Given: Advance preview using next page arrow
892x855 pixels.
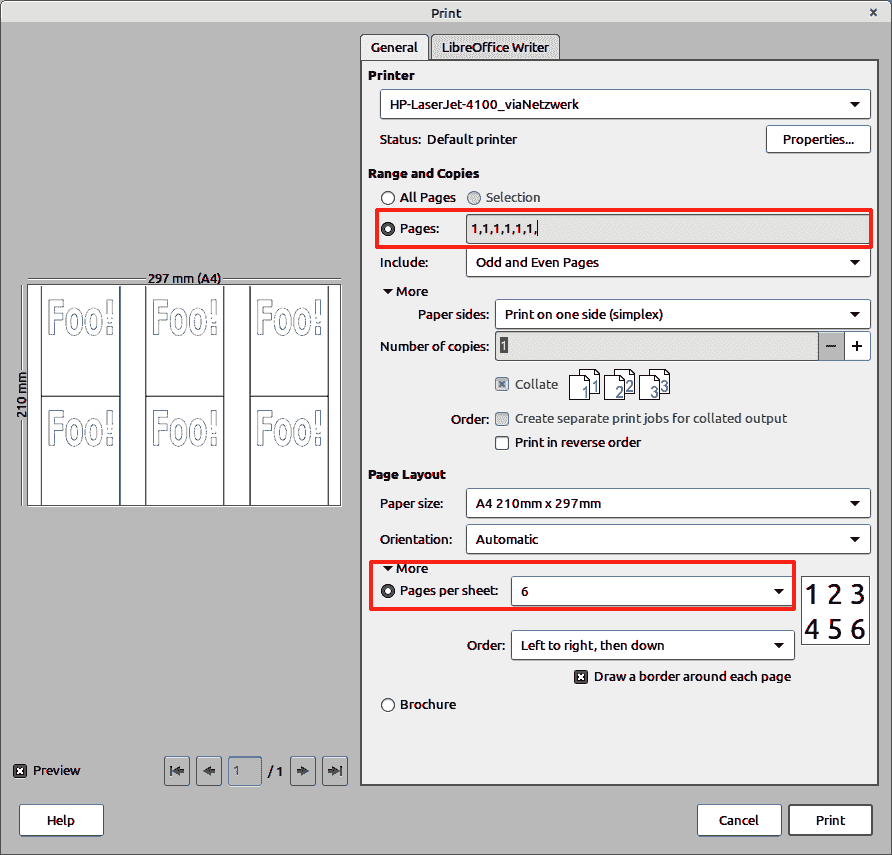Looking at the screenshot, I should tap(303, 770).
